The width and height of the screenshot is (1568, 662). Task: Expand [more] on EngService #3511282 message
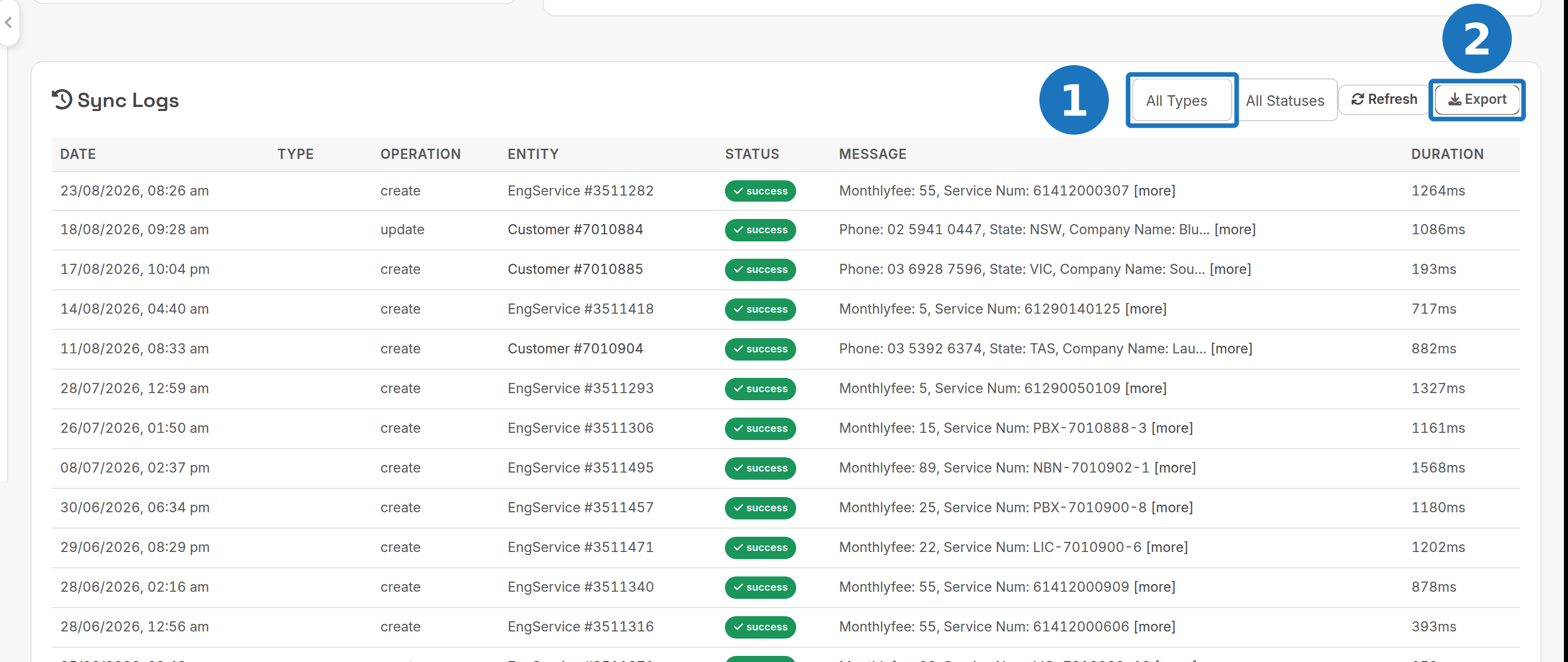tap(1155, 190)
